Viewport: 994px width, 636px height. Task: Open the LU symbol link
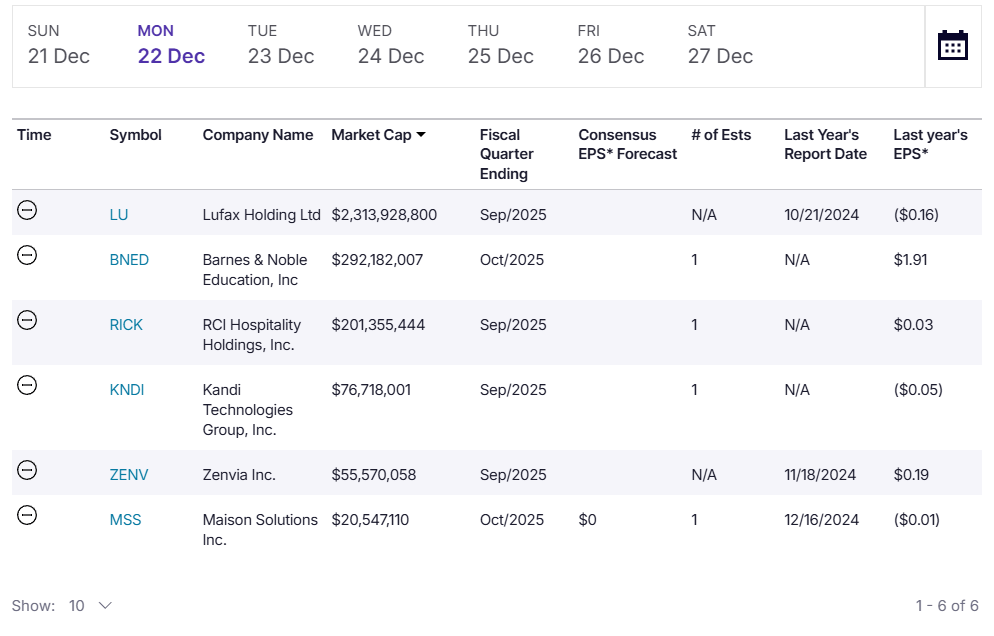click(x=119, y=215)
